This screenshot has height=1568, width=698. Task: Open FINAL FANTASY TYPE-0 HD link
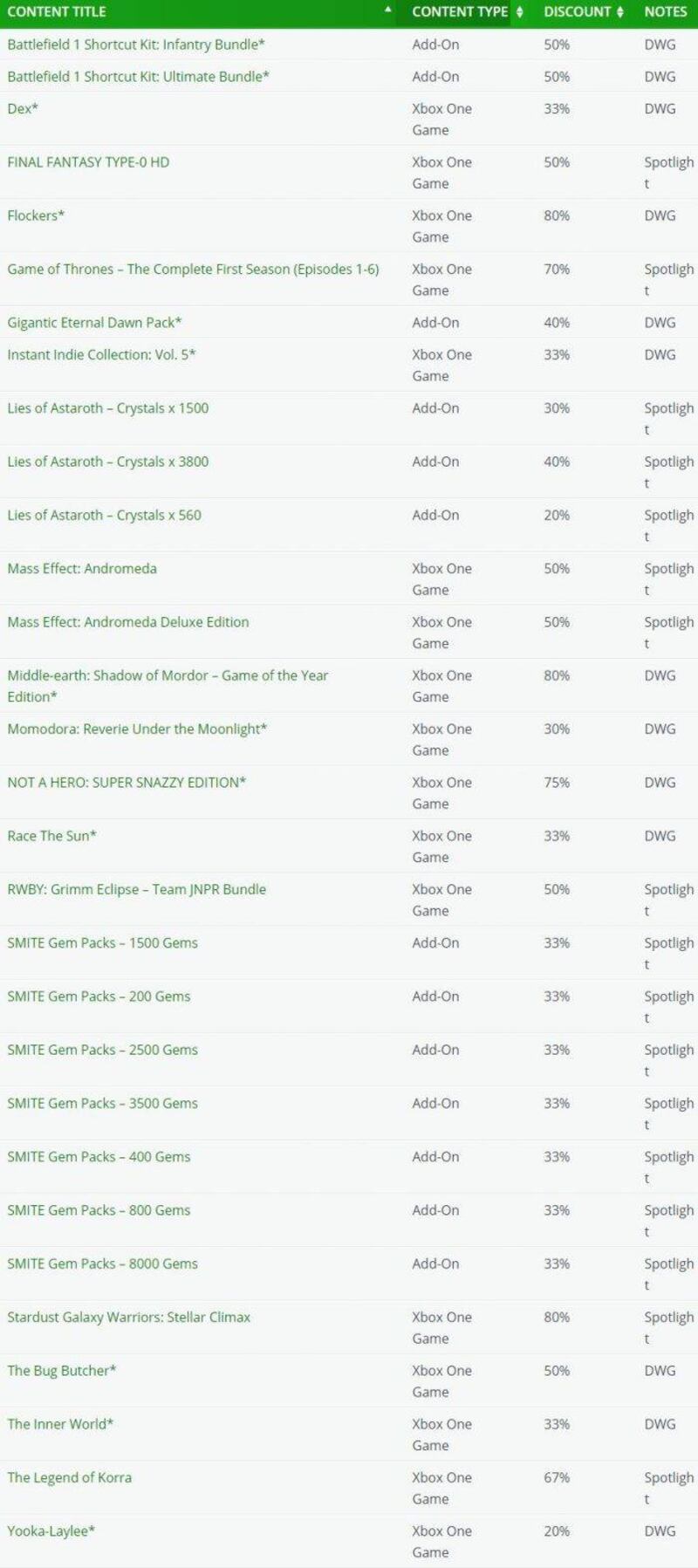(88, 162)
